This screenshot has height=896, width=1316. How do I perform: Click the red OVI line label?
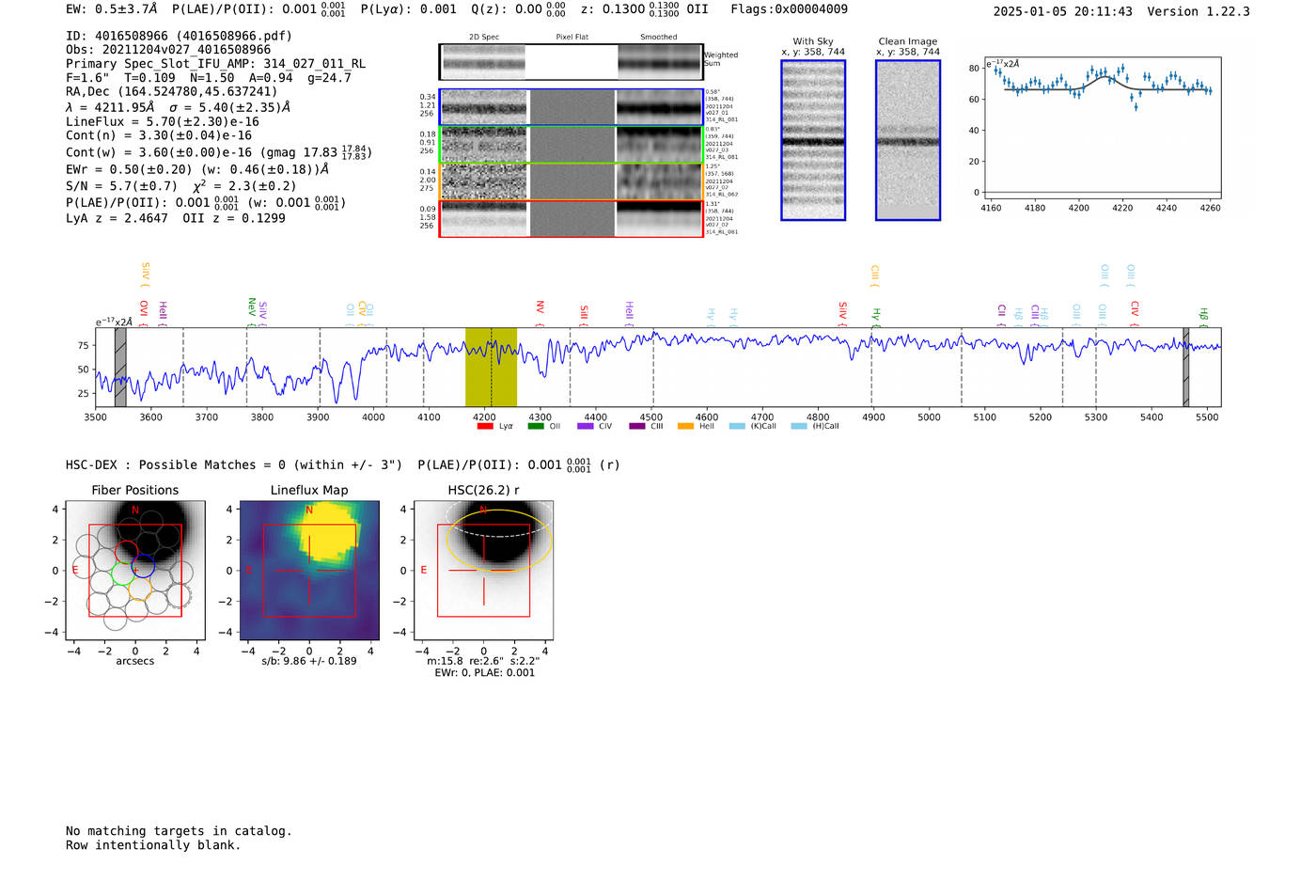143,312
